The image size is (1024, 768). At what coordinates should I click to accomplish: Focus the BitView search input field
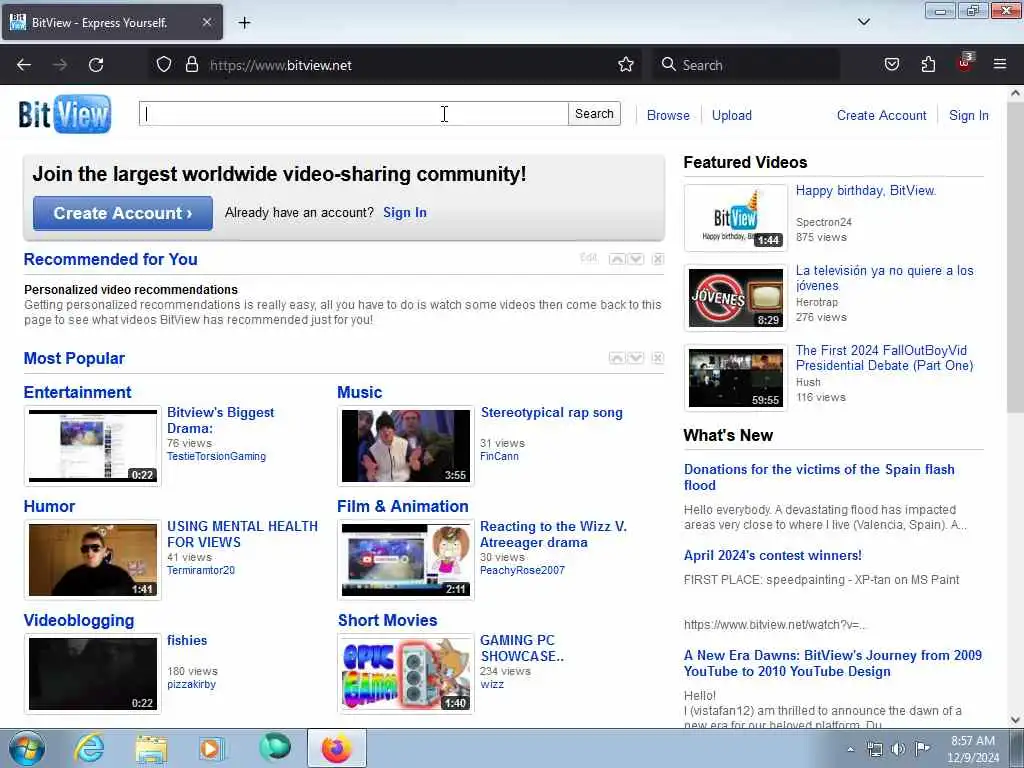coord(353,114)
